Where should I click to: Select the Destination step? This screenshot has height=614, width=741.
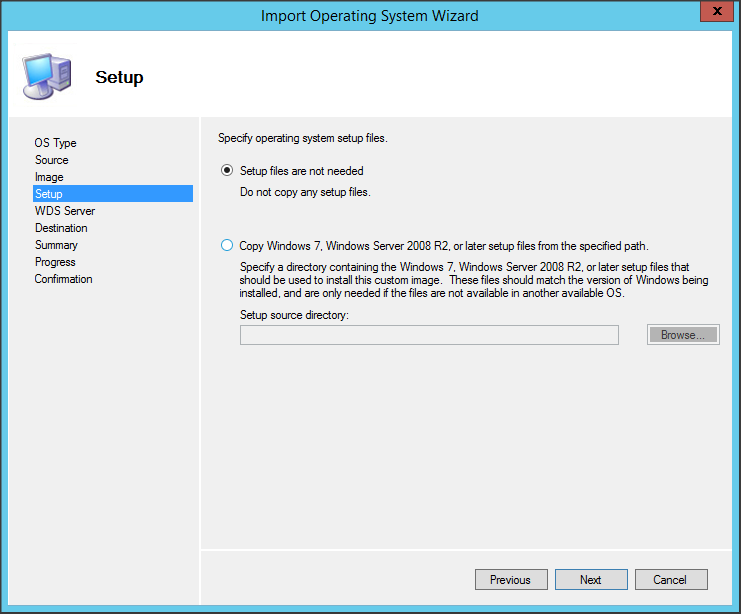pyautogui.click(x=61, y=228)
